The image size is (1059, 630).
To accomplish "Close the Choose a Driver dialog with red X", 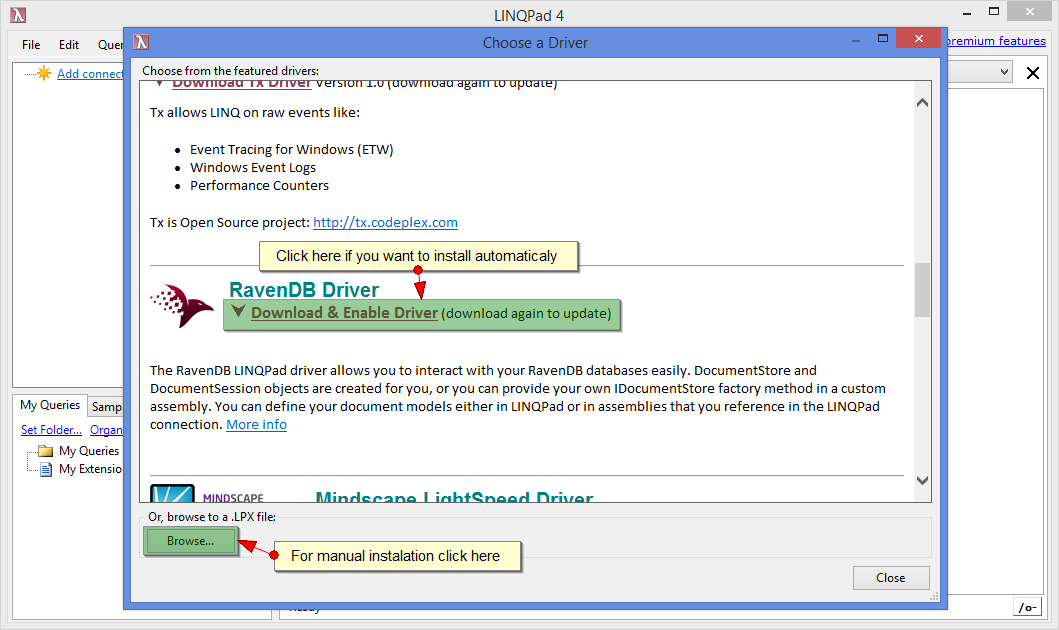I will (x=919, y=38).
